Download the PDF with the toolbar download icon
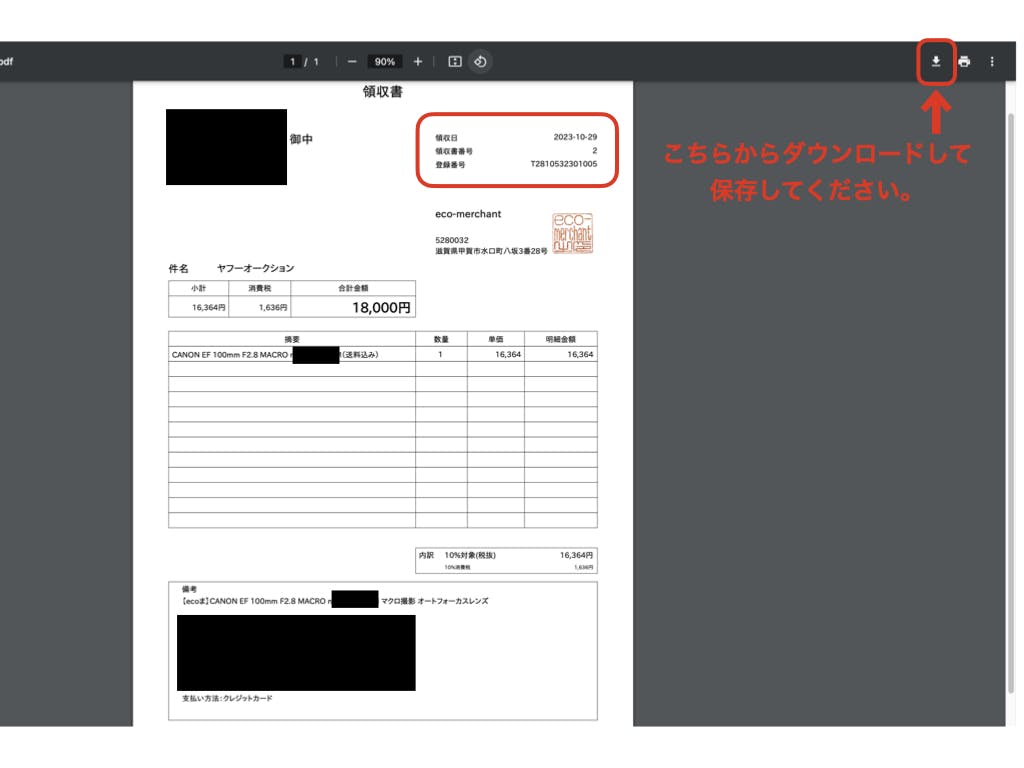Viewport: 1024px width, 768px height. (936, 61)
